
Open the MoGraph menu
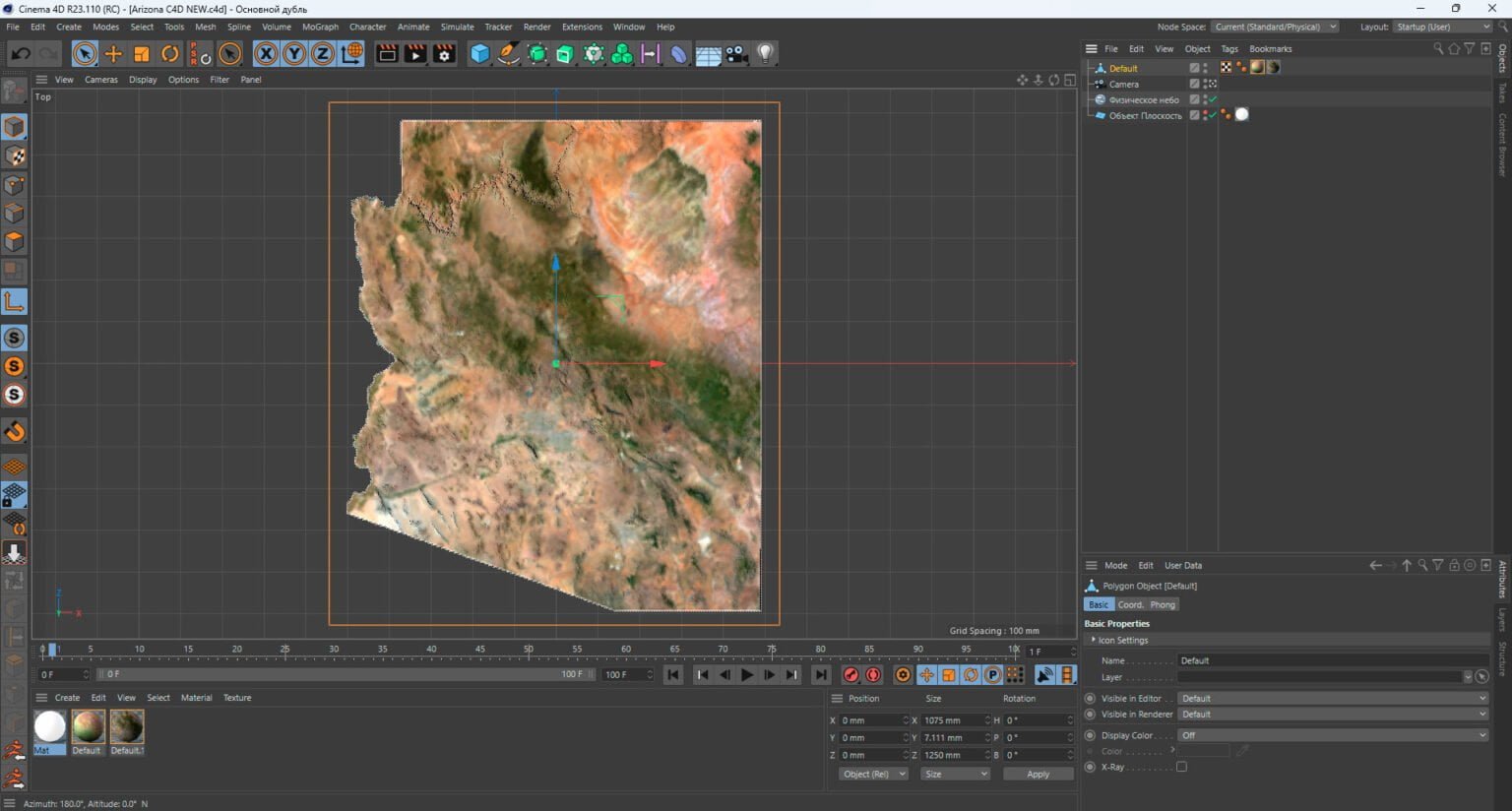click(319, 27)
